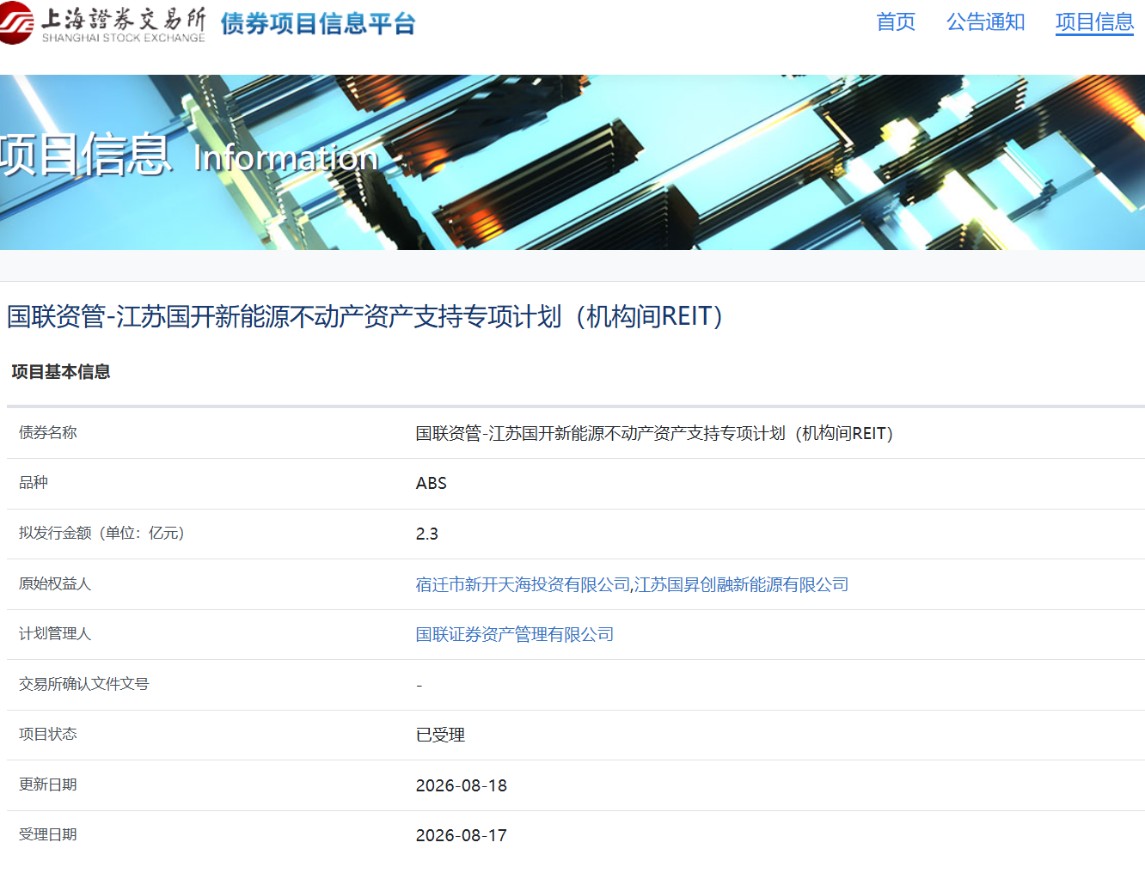The image size is (1145, 873).
Task: Open 宿迁市新开天海投资有限公司 company link
Action: point(523,584)
